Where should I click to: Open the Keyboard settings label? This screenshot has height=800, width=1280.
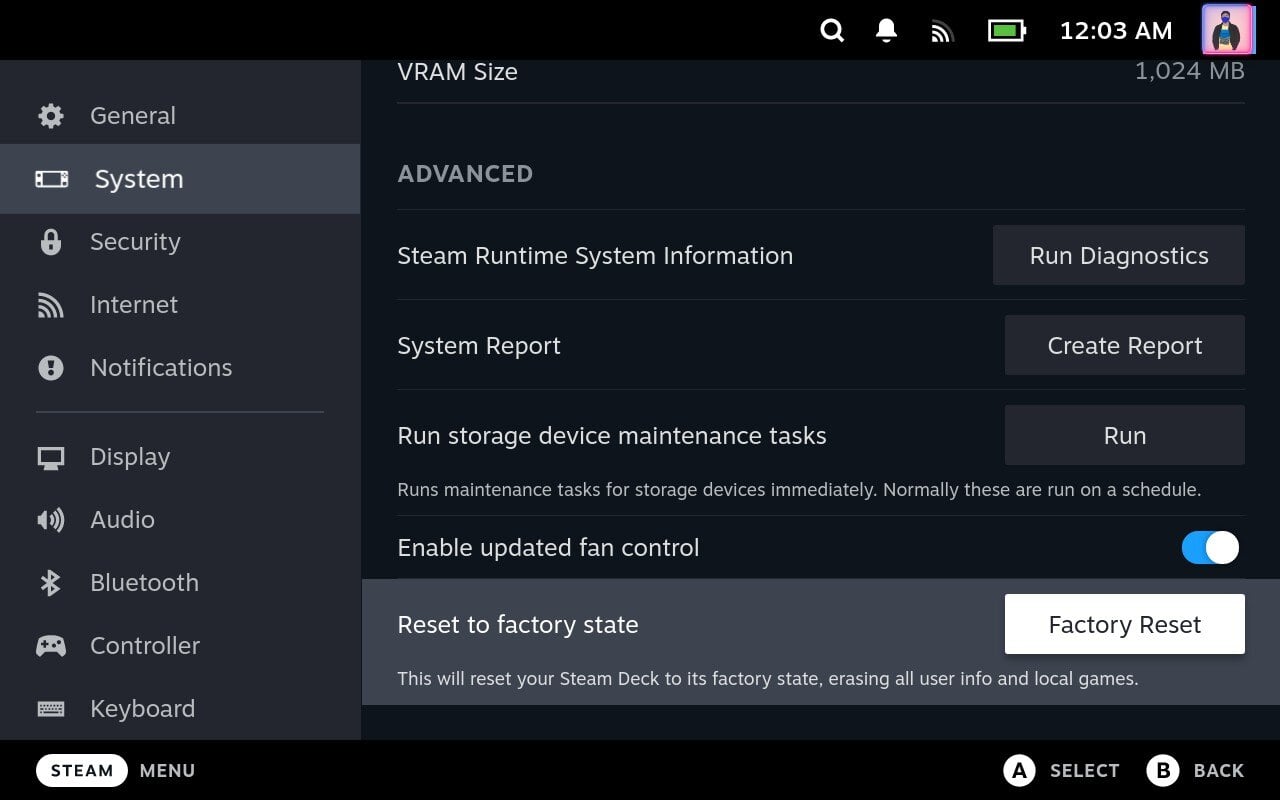click(x=142, y=709)
